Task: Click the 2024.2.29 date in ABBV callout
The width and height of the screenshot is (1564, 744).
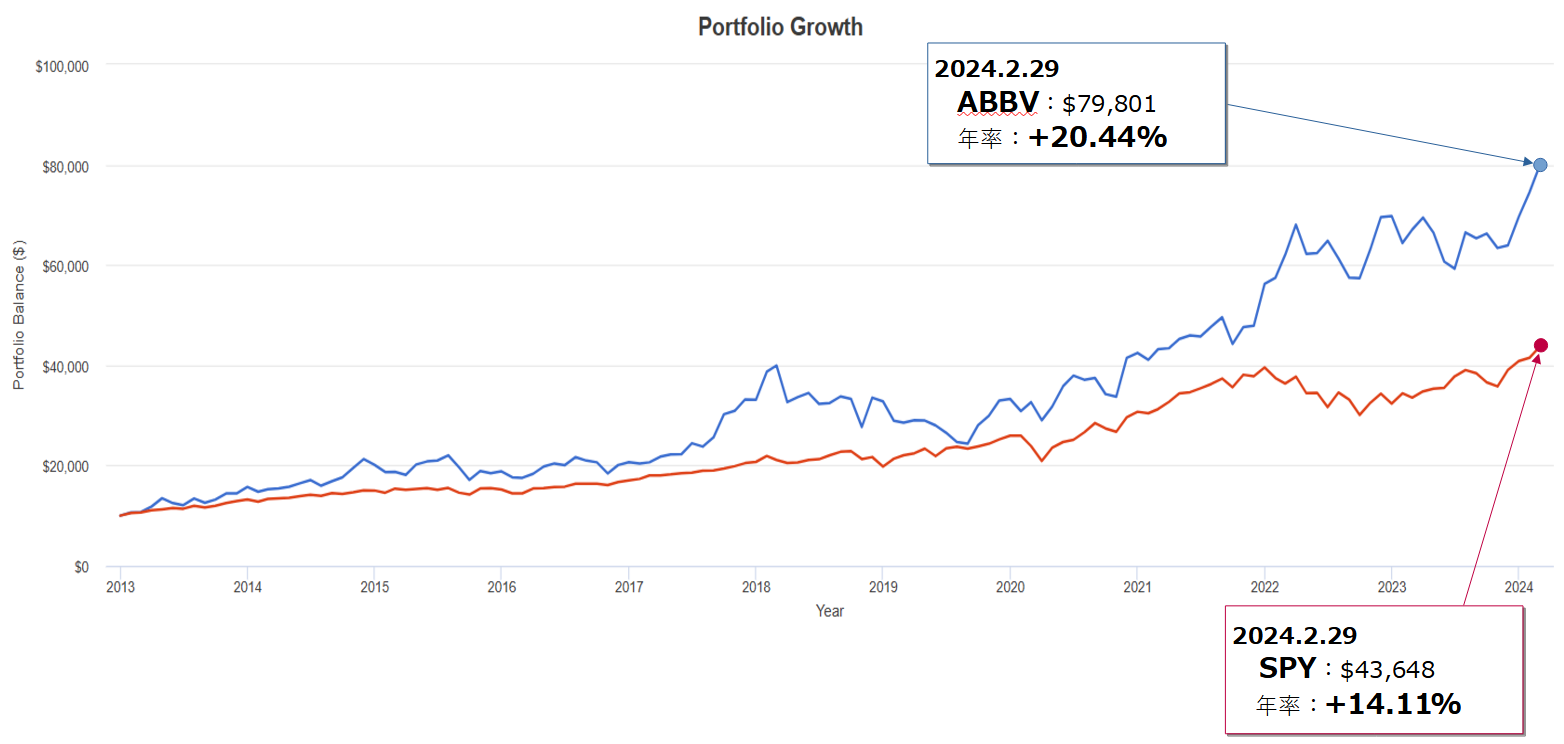Action: (x=996, y=68)
